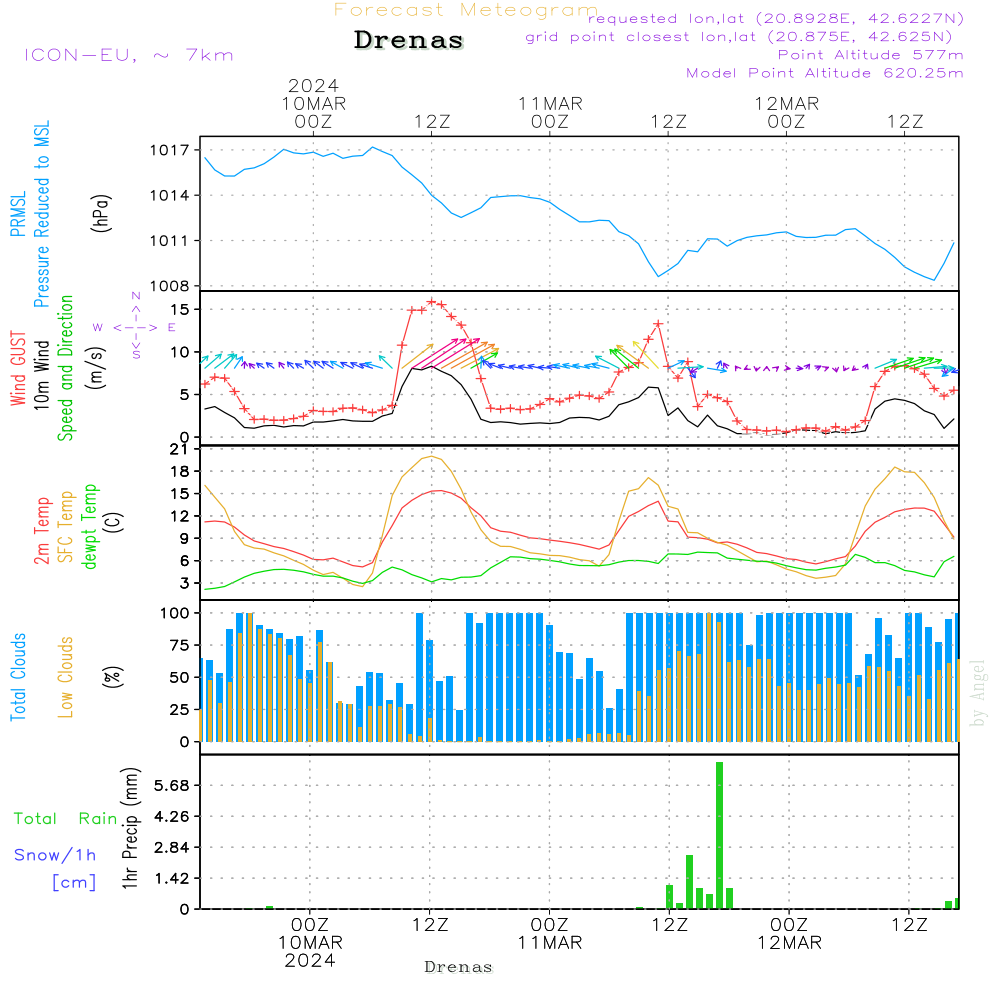This screenshot has width=1000, height=1000.
Task: Select the Forecast Meteogram heading
Action: pos(466,10)
